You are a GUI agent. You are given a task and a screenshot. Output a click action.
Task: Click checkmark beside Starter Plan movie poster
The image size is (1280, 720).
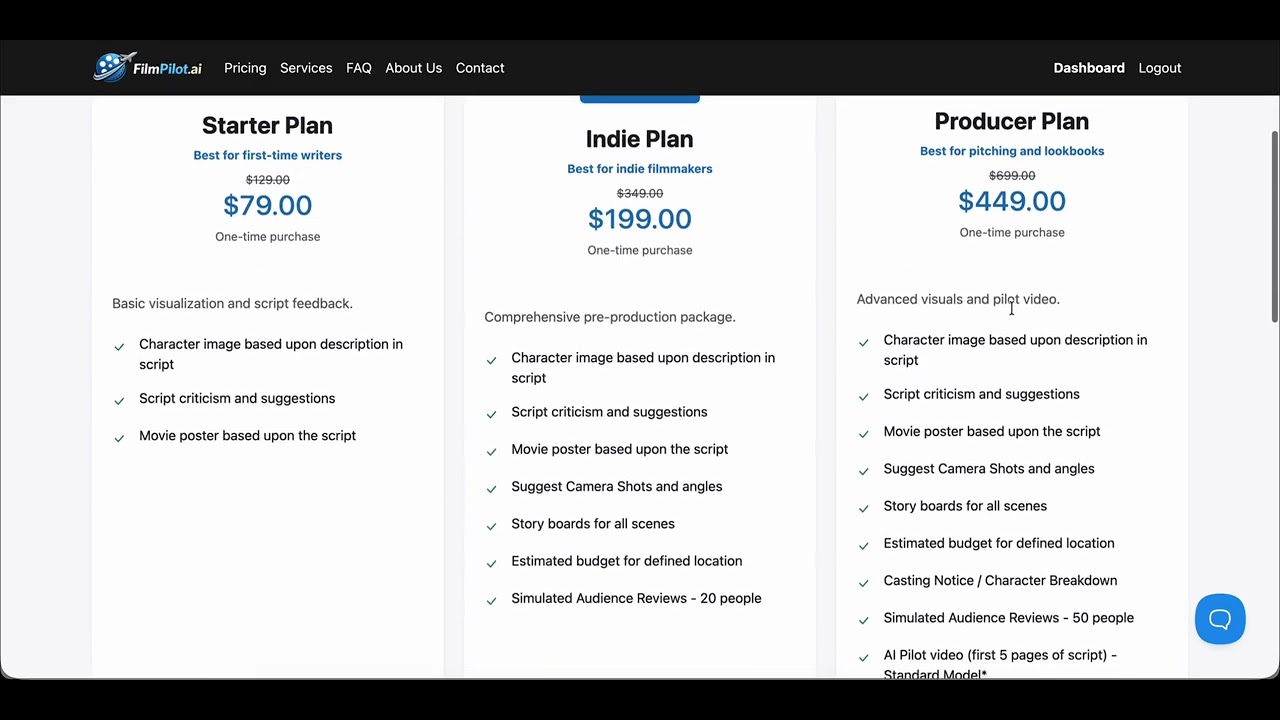119,438
